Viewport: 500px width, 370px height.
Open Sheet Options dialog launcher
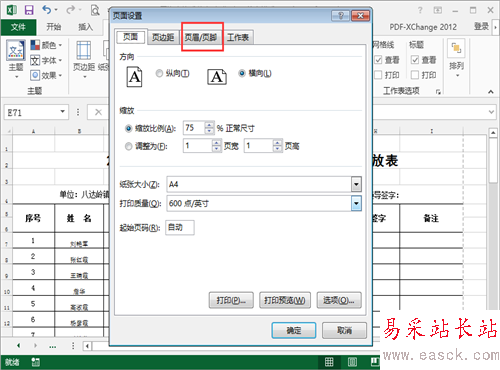tap(438, 92)
